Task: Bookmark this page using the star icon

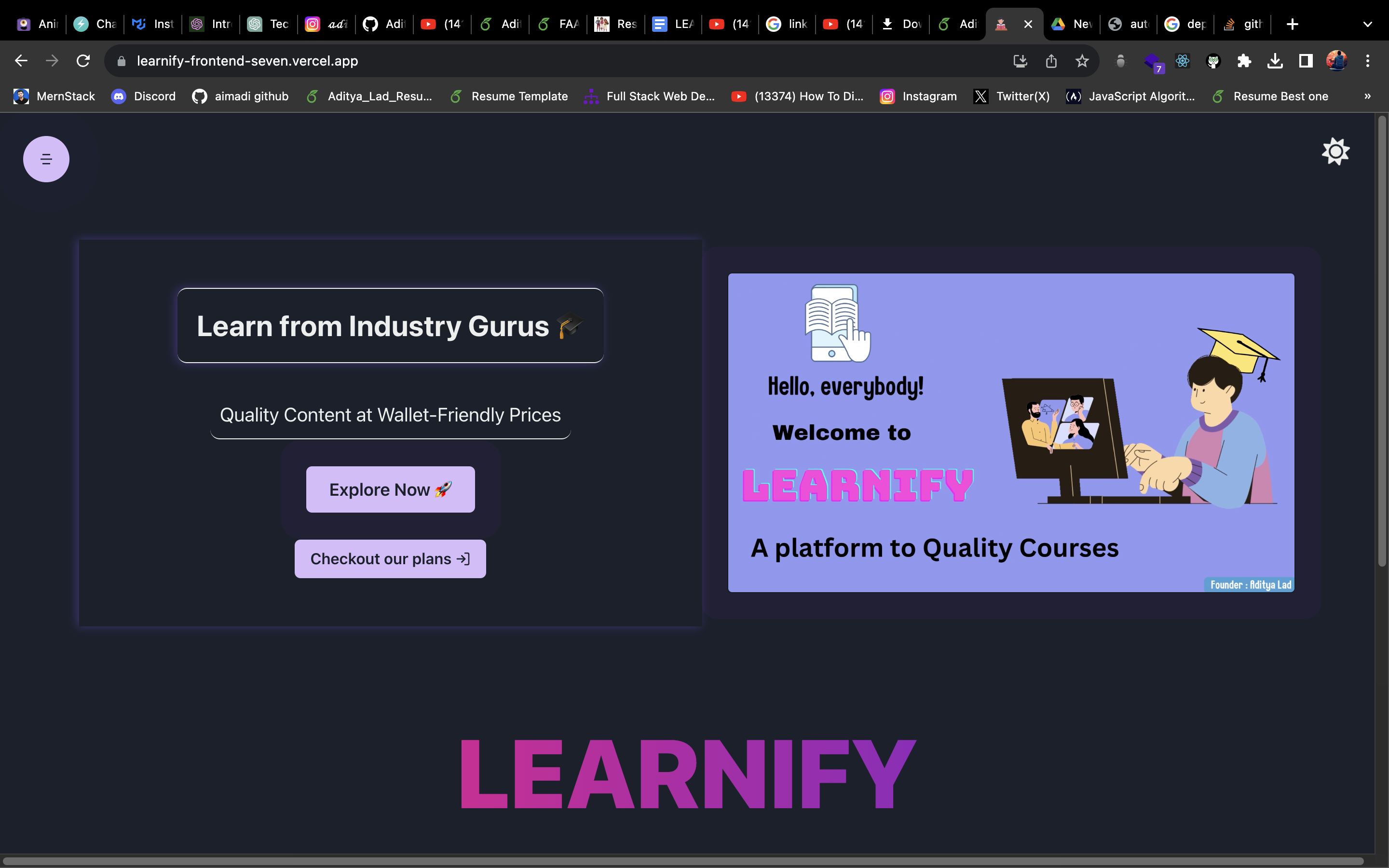Action: pos(1081,60)
